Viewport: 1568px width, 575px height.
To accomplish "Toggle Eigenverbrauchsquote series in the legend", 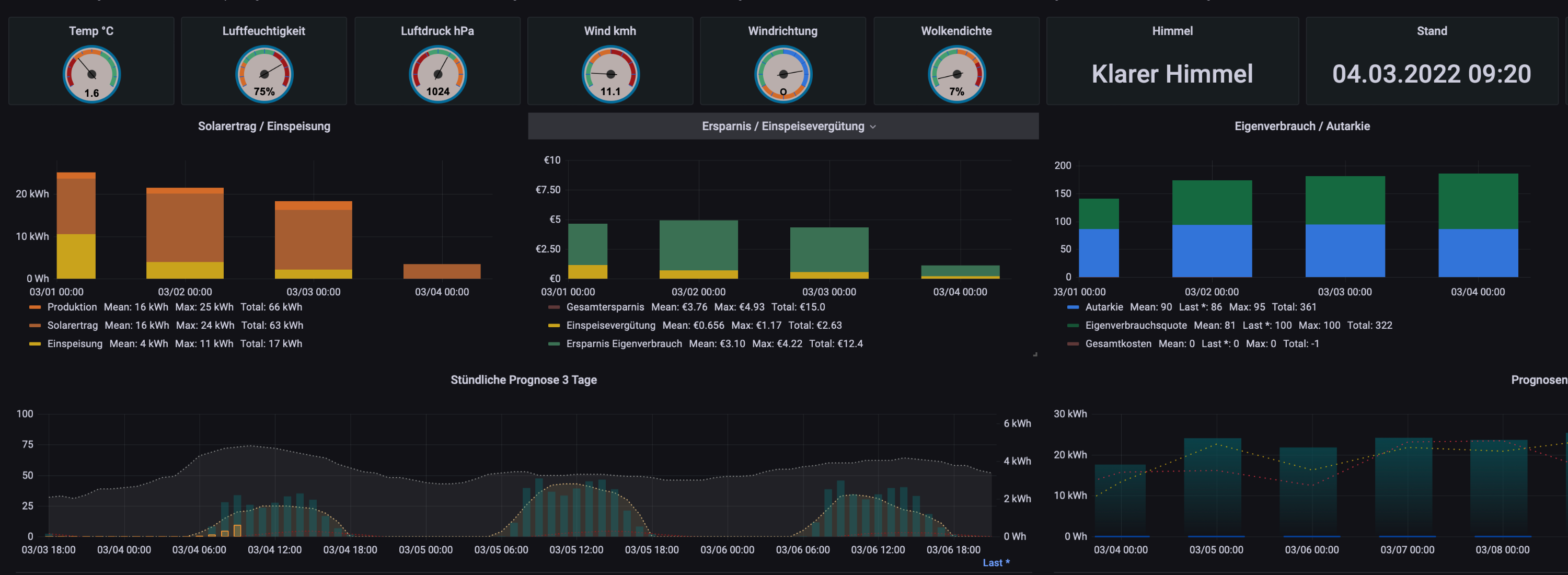I will tap(1135, 326).
